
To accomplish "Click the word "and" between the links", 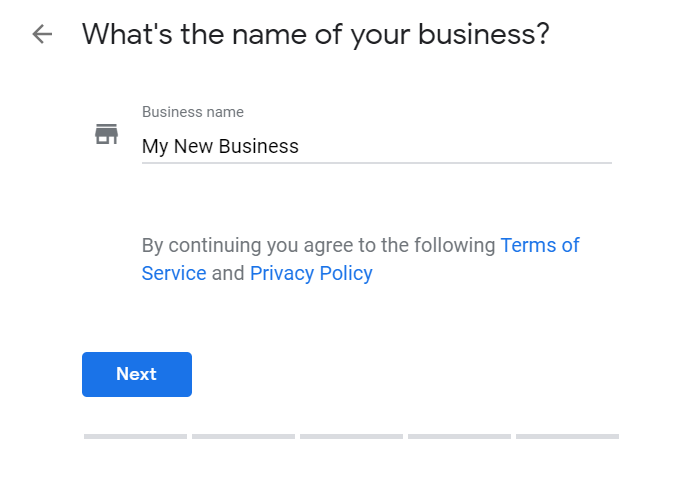I will pos(228,273).
